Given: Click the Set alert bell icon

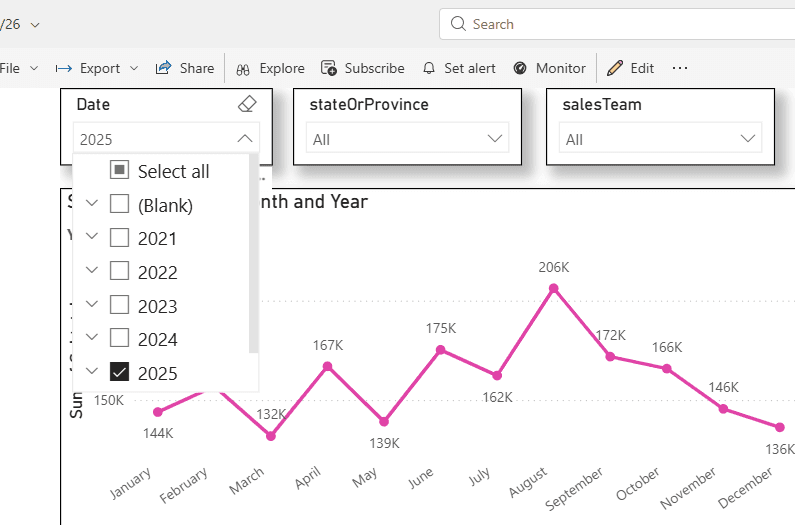Looking at the screenshot, I should coord(429,68).
